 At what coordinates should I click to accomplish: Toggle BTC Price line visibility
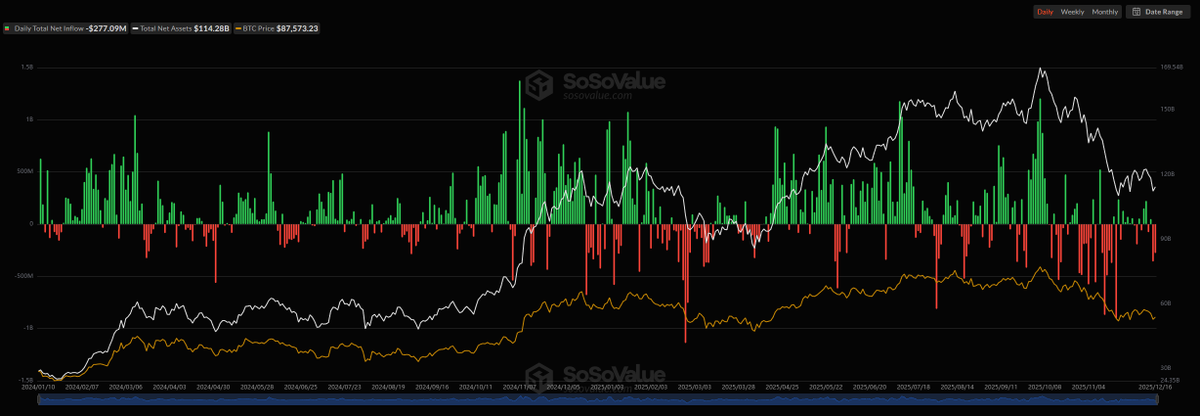[x=275, y=28]
